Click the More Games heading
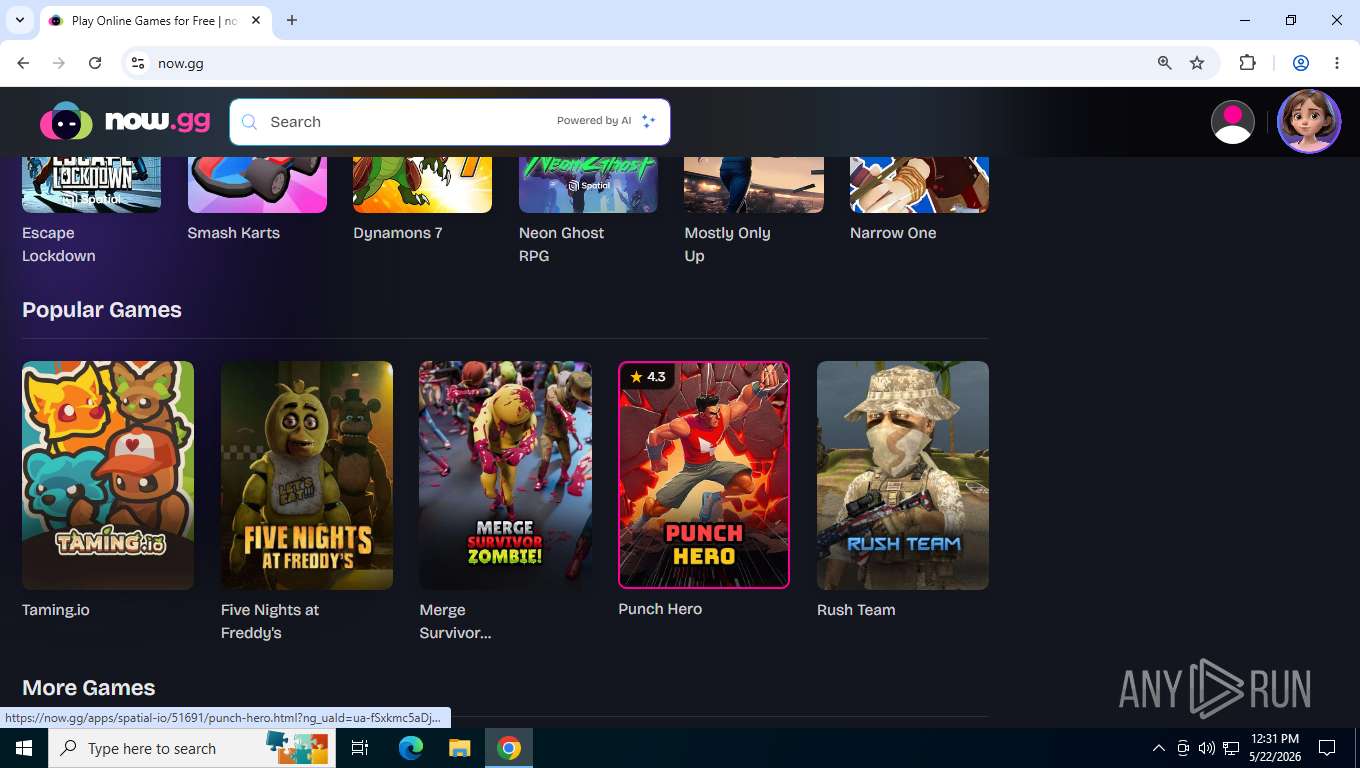This screenshot has height=768, width=1360. pyautogui.click(x=89, y=688)
